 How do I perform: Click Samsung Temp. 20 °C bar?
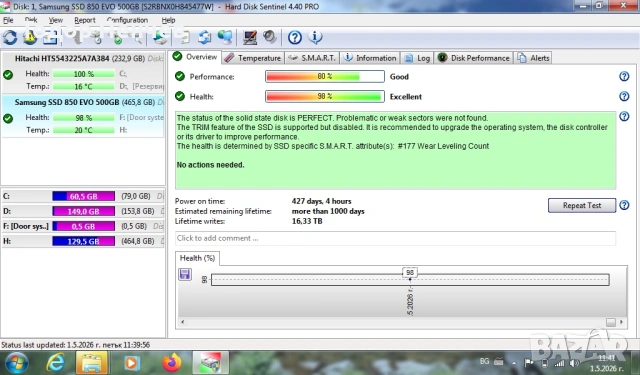(84, 130)
